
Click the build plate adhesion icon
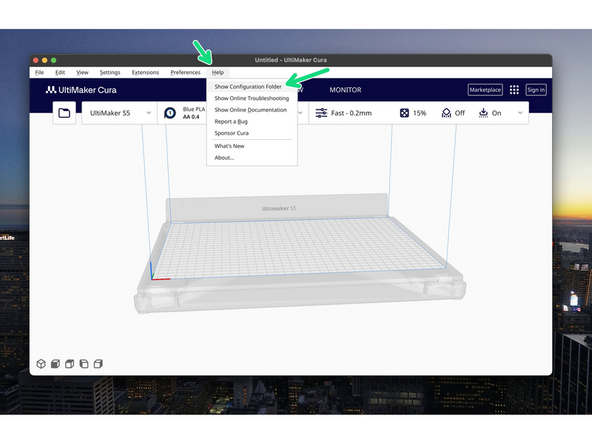(x=483, y=113)
